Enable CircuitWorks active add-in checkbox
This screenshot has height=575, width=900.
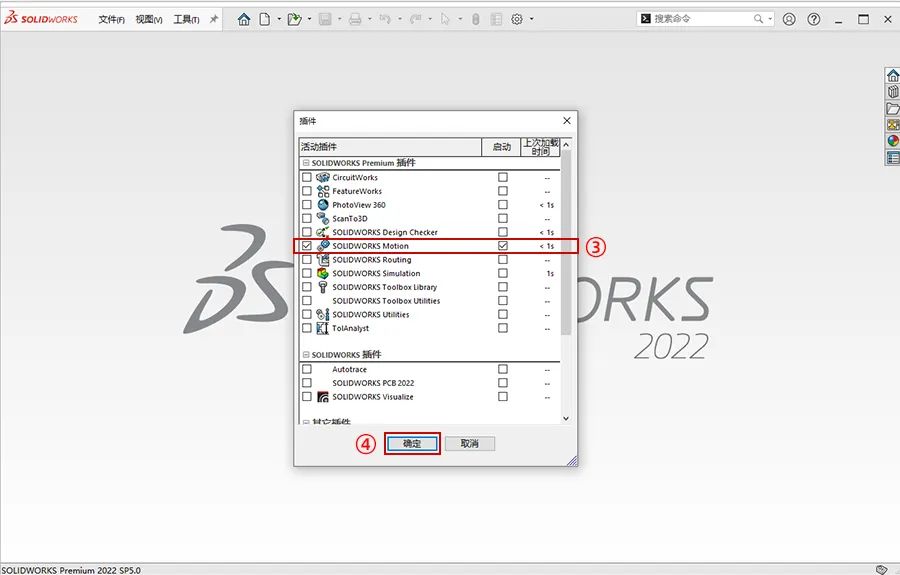307,177
